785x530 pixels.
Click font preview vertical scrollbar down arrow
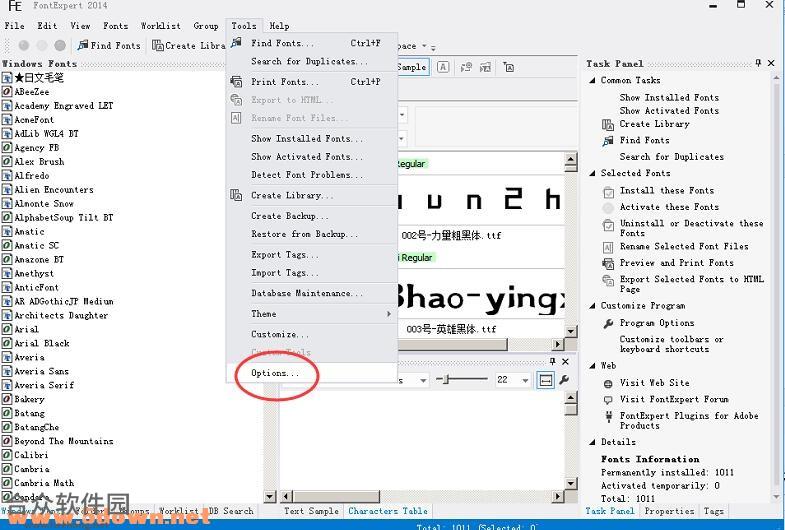(570, 331)
